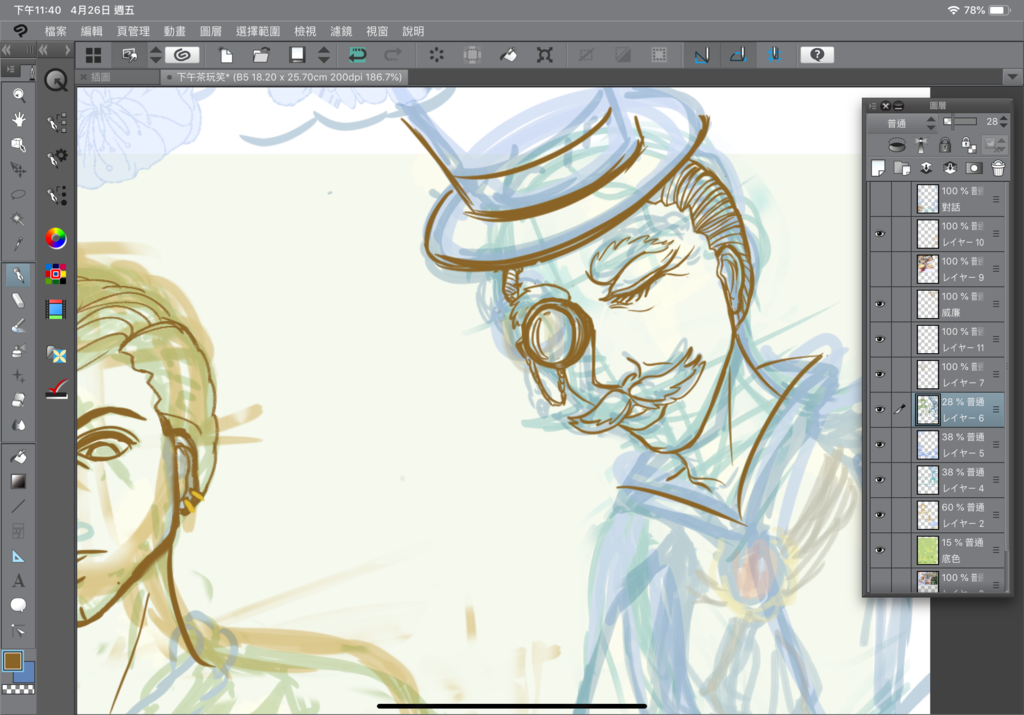Image resolution: width=1024 pixels, height=715 pixels.
Task: Toggle Snap to Grid in command bar
Action: pyautogui.click(x=775, y=55)
